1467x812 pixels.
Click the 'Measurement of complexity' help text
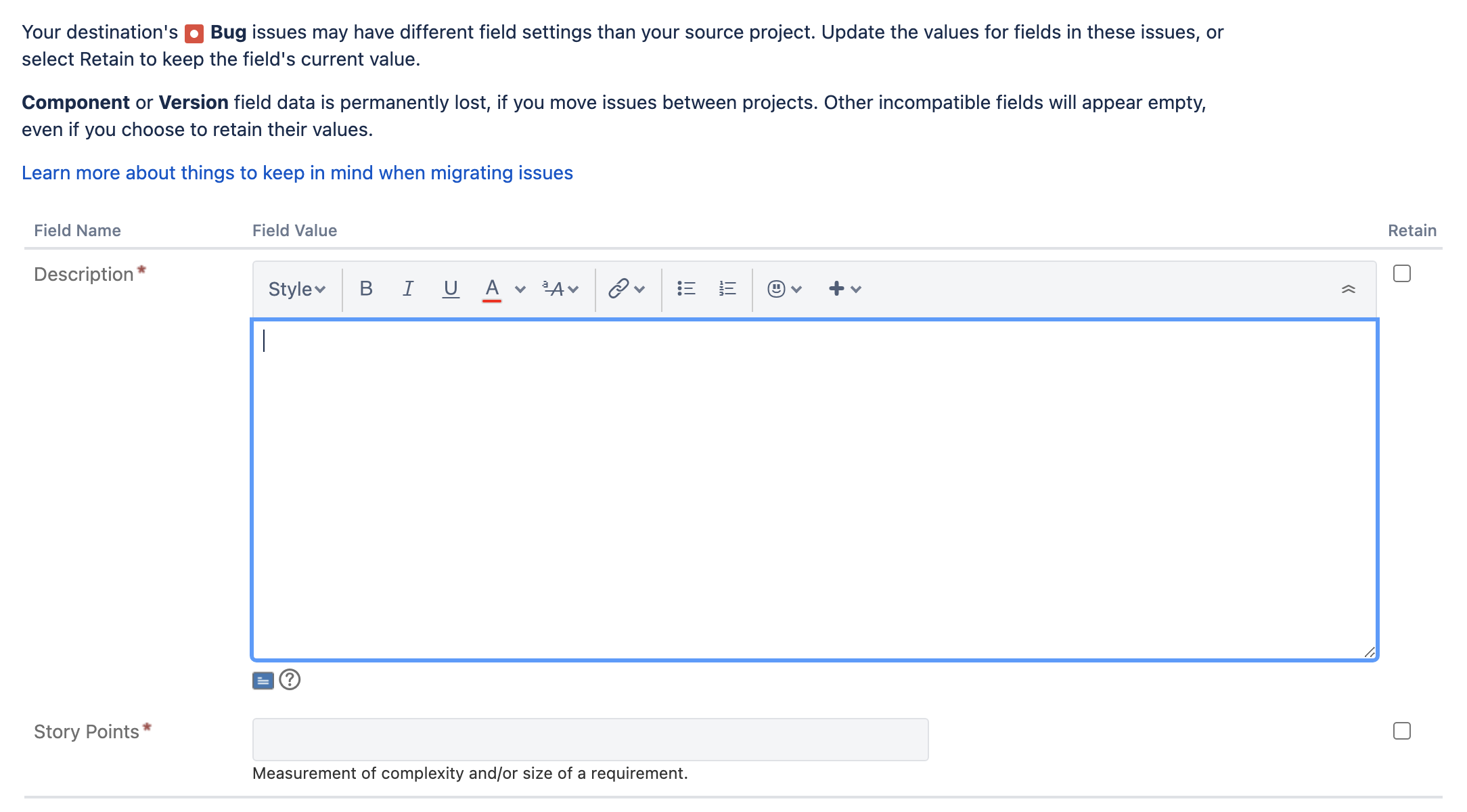(470, 773)
